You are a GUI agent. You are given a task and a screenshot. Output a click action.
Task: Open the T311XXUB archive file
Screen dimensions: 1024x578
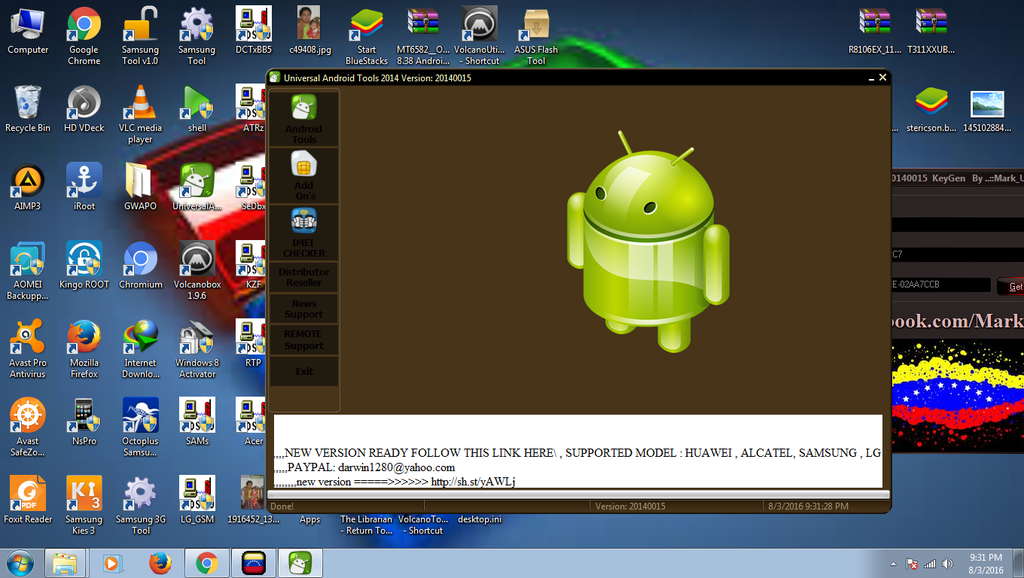[x=931, y=31]
